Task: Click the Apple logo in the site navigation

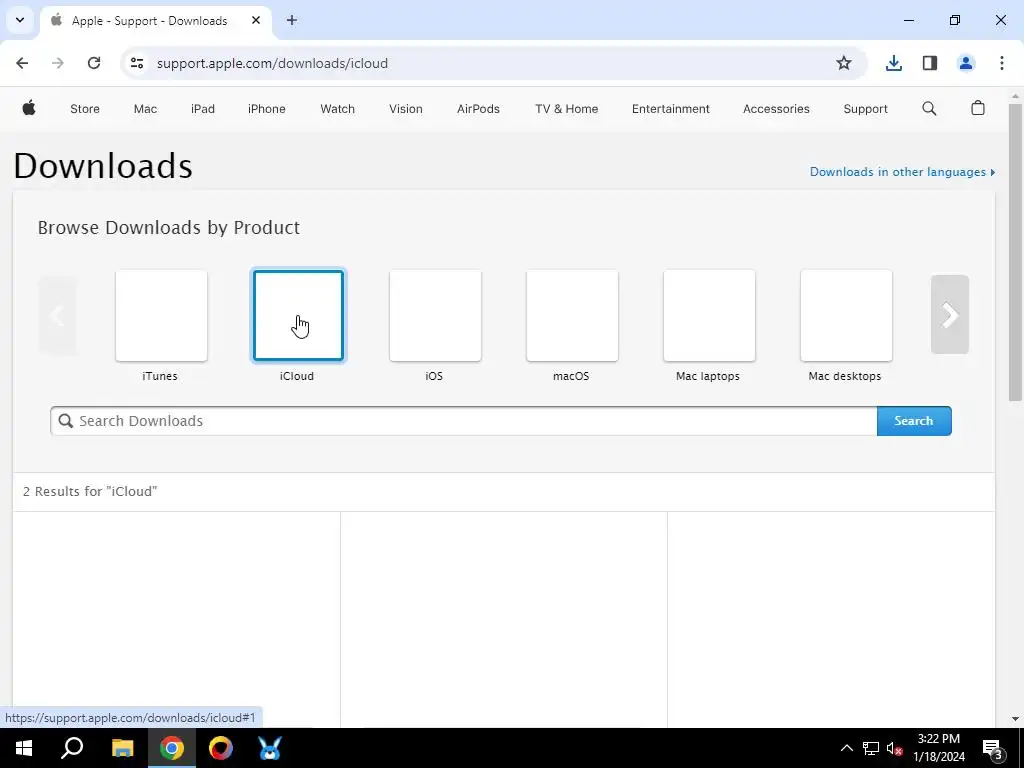Action: point(29,108)
